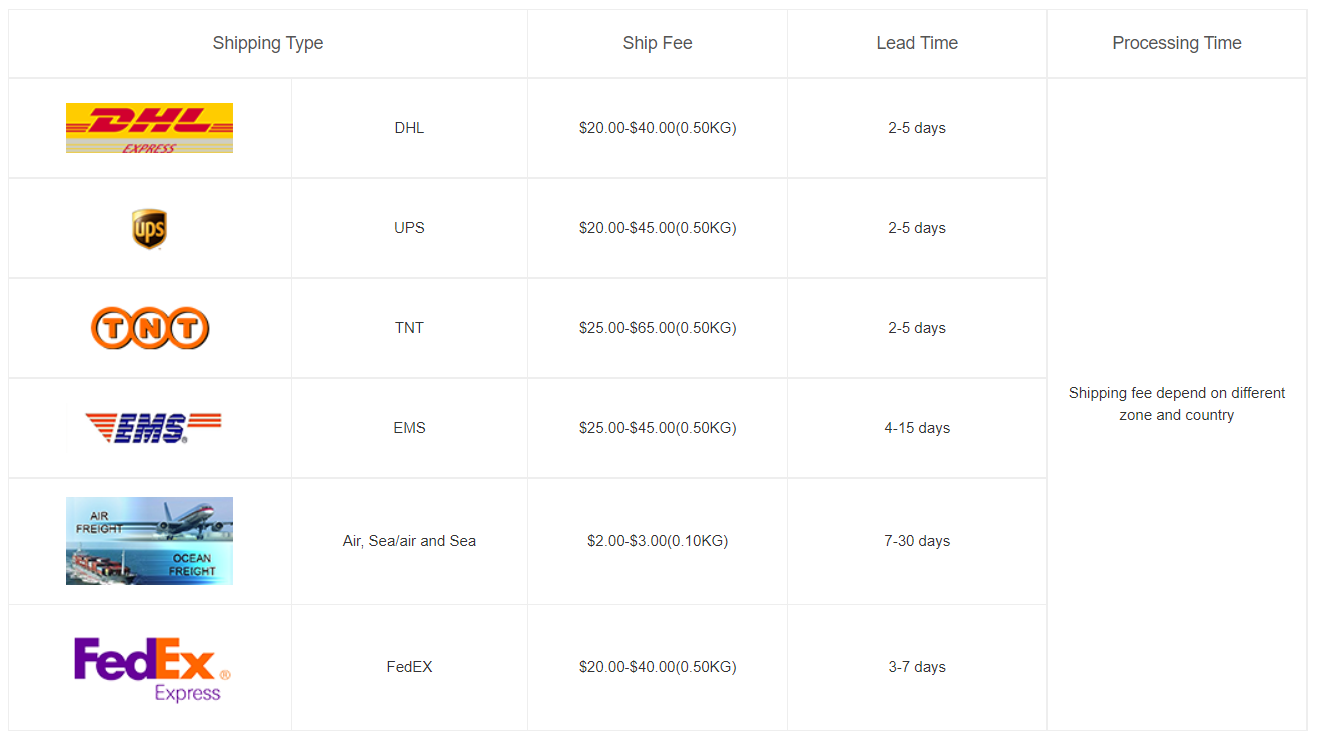Image resolution: width=1317 pixels, height=740 pixels.
Task: Select the Shipping Type column header
Action: point(268,43)
